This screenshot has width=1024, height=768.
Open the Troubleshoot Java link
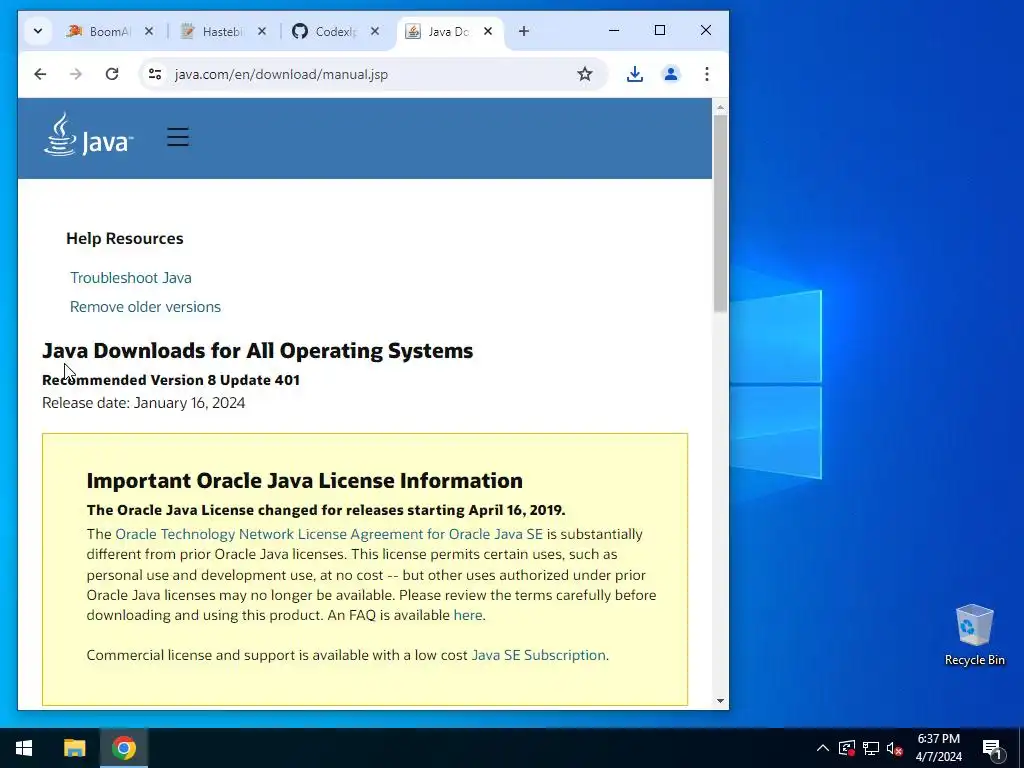131,278
